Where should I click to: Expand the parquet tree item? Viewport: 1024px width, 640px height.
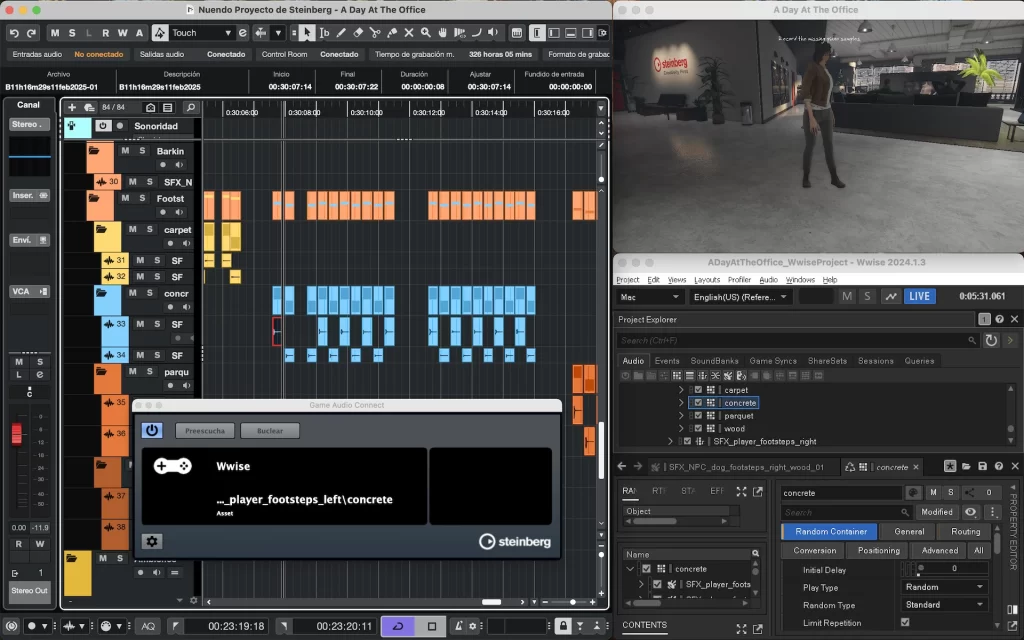(682, 416)
